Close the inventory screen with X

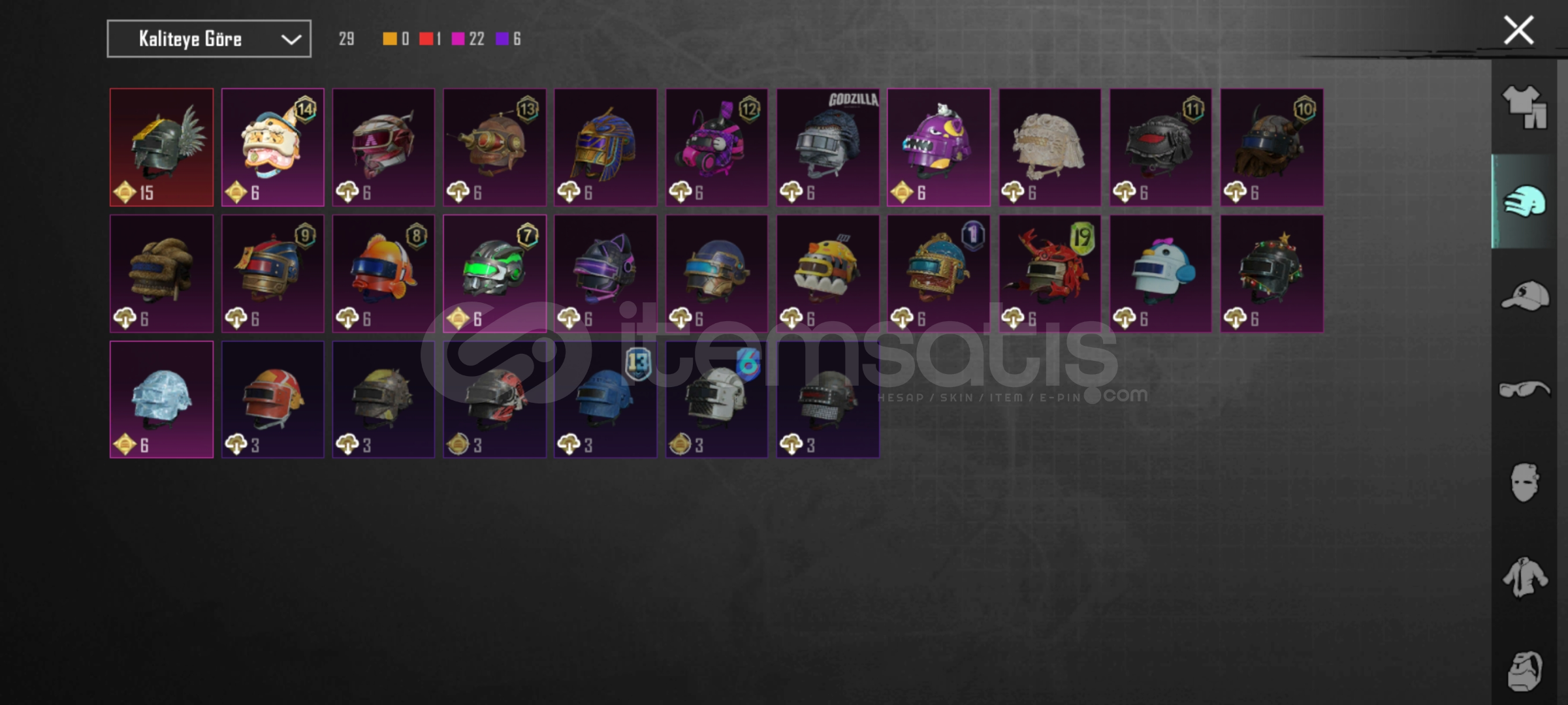1518,30
